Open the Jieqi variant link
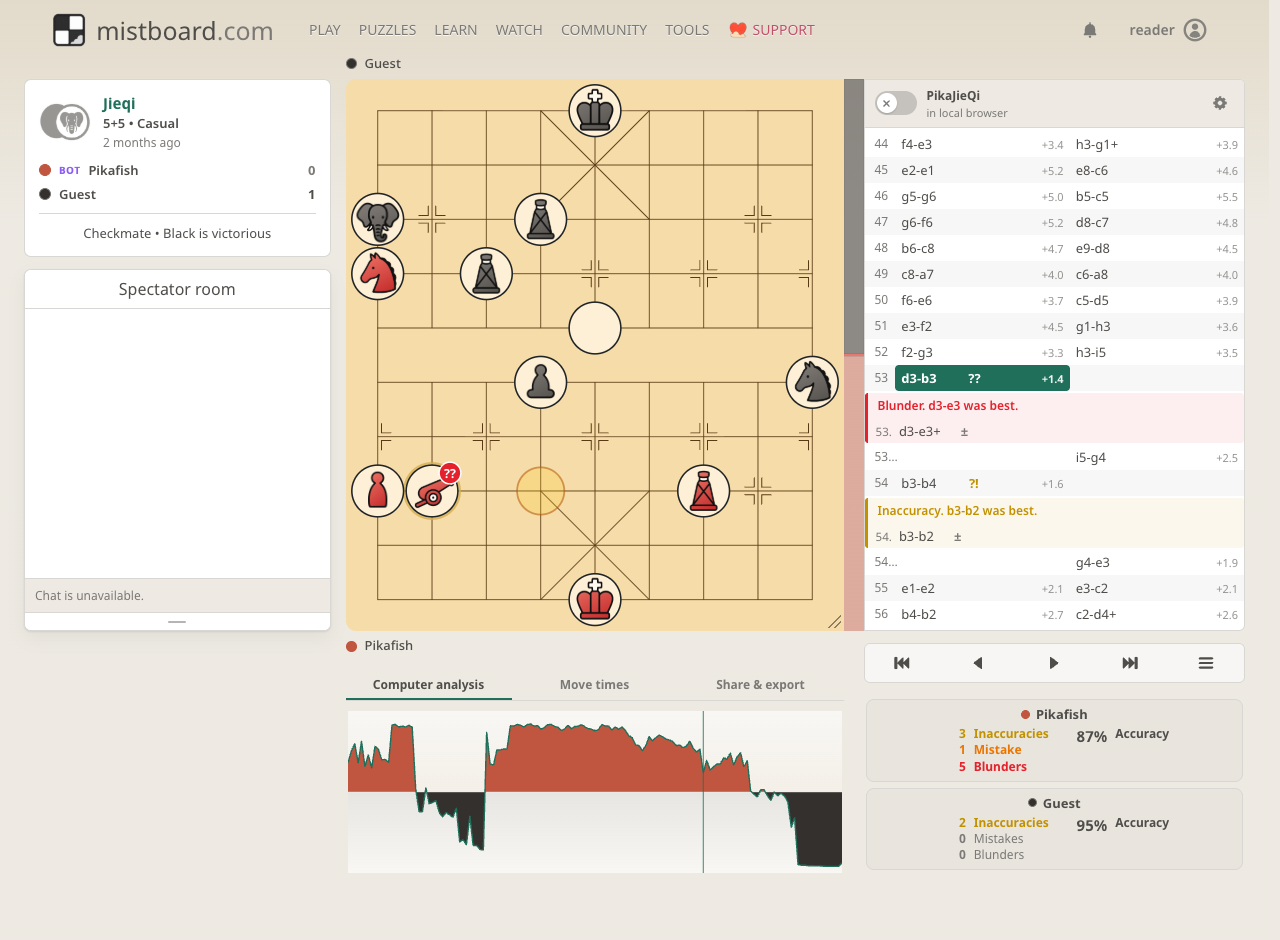The height and width of the screenshot is (940, 1280). (119, 103)
